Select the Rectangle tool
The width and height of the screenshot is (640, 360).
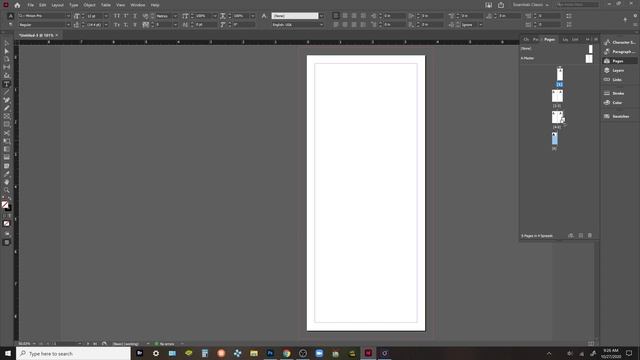pyautogui.click(x=7, y=125)
